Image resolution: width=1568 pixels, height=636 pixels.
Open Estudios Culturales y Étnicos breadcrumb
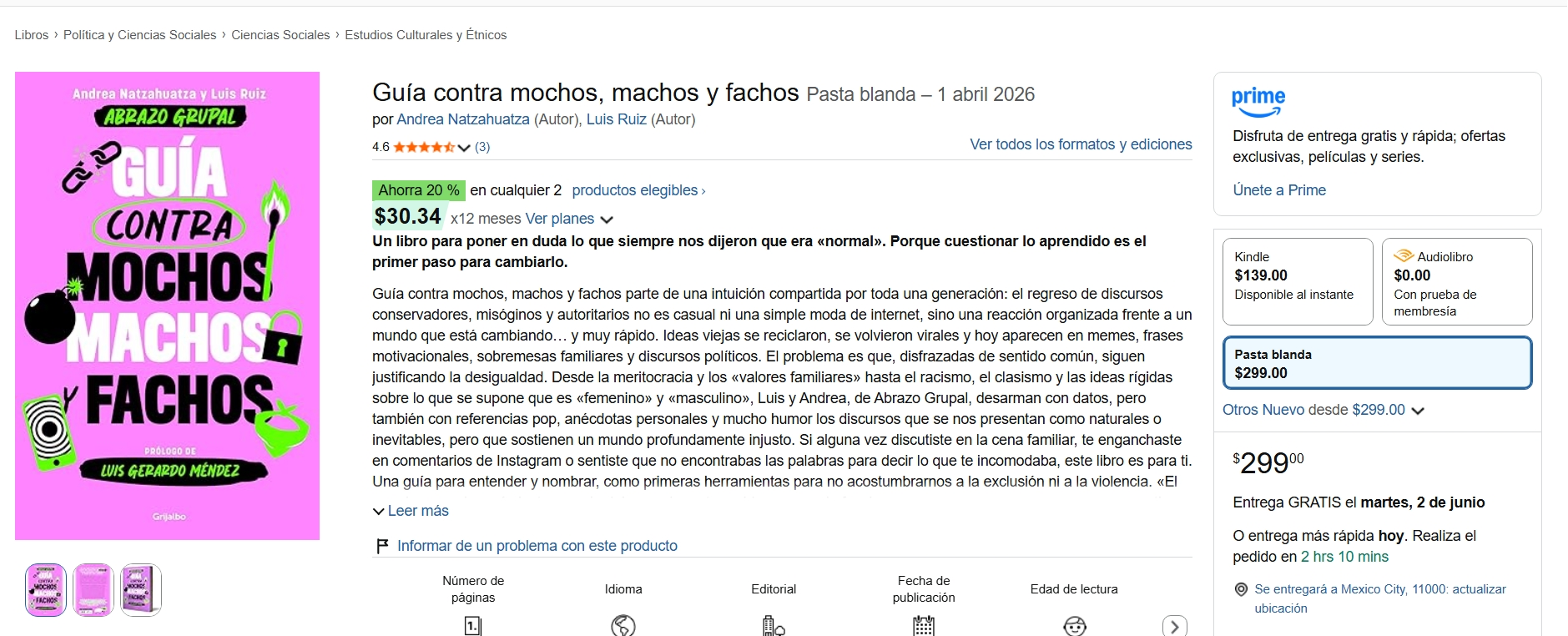[426, 35]
